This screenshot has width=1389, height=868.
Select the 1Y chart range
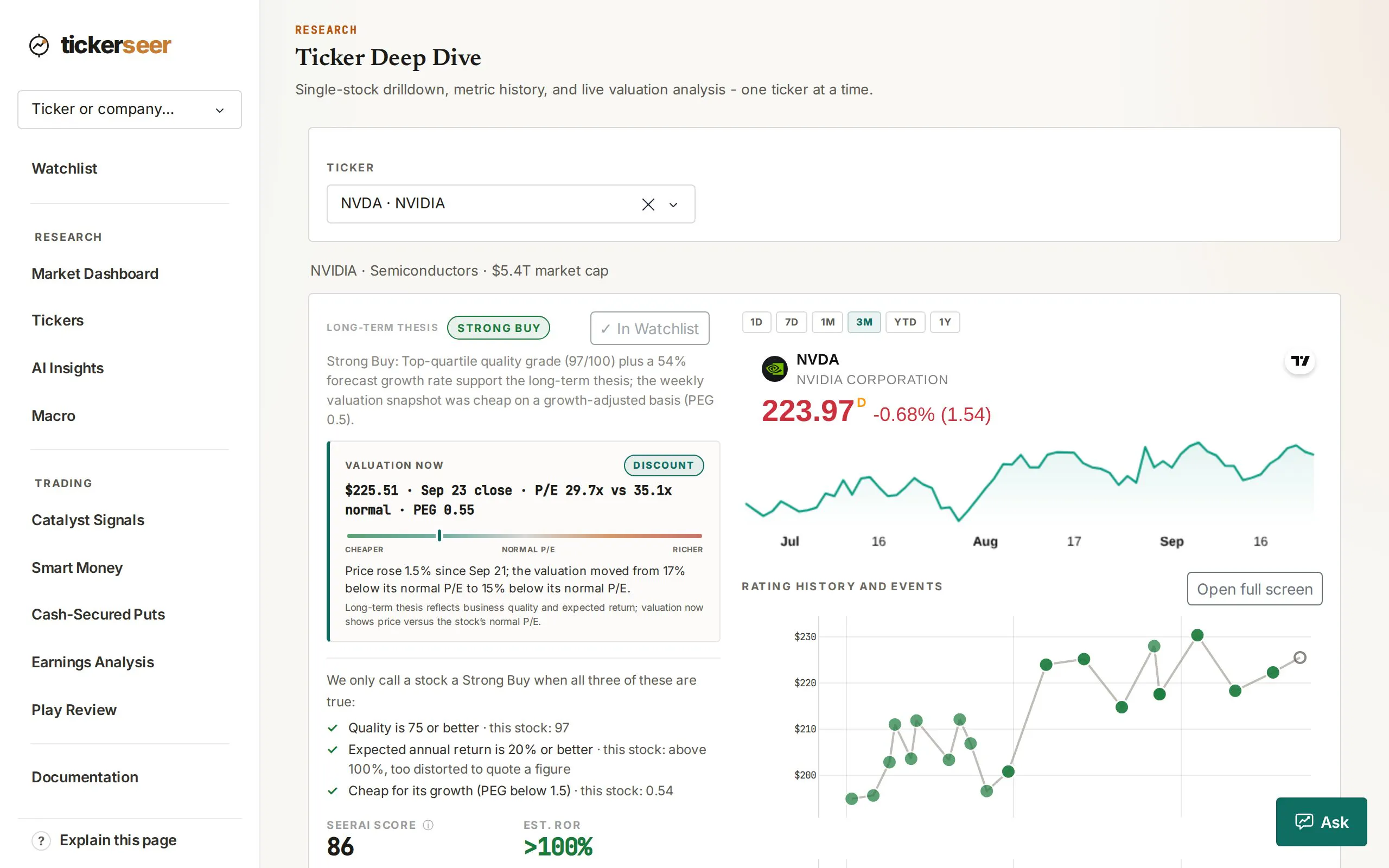click(x=945, y=322)
